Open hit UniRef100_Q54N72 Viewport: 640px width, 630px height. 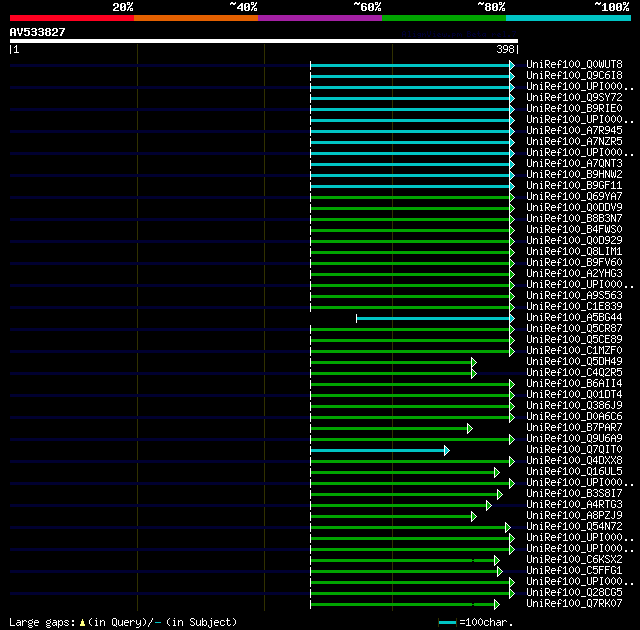click(x=574, y=527)
